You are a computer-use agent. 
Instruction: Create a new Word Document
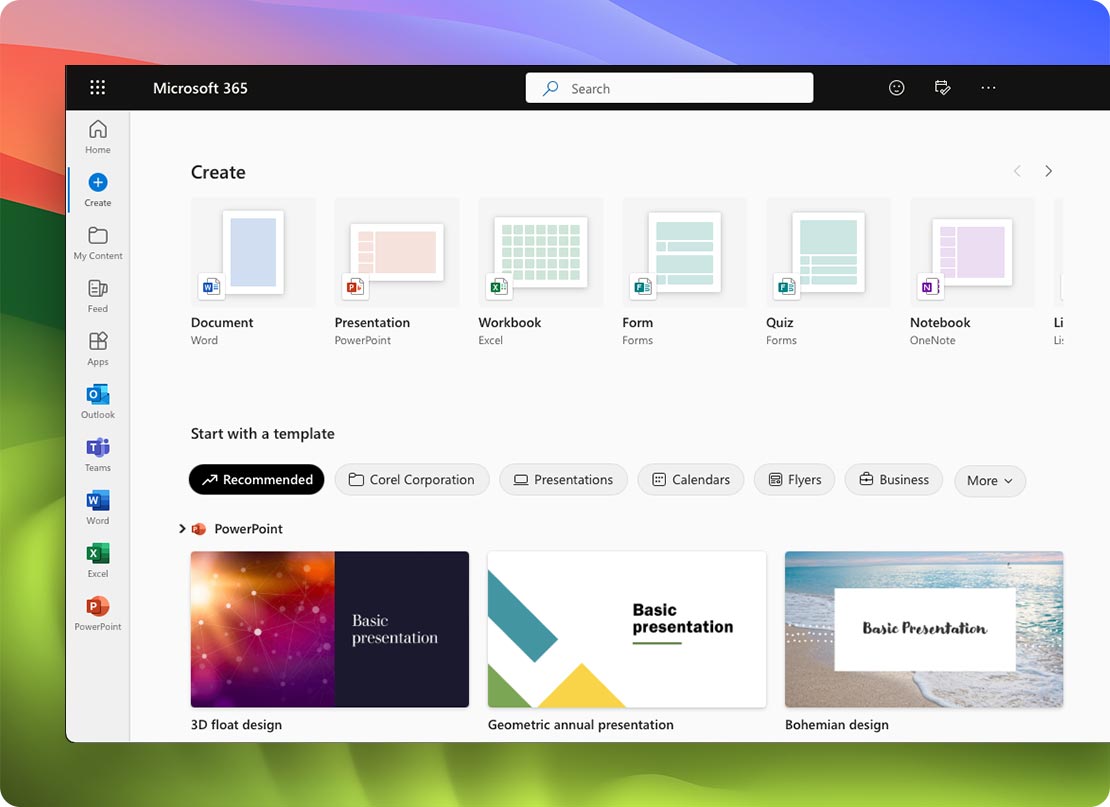pos(253,252)
